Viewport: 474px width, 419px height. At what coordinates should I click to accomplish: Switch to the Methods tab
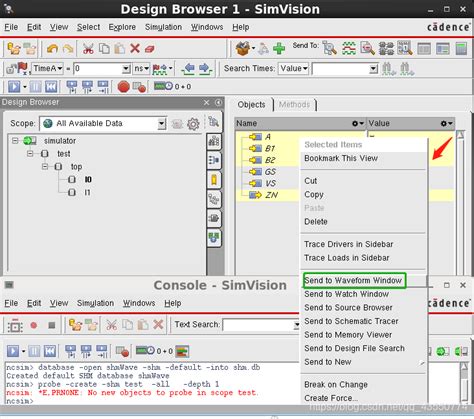point(294,105)
